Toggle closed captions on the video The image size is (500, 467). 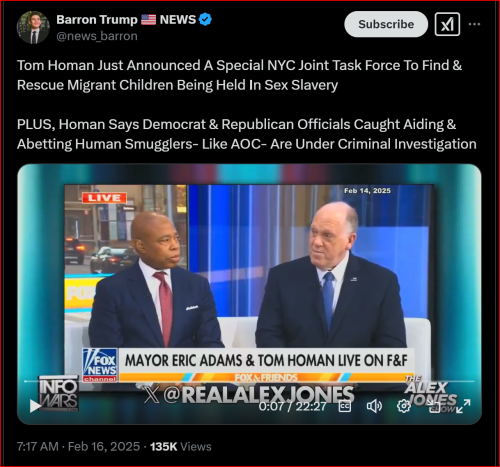[345, 406]
